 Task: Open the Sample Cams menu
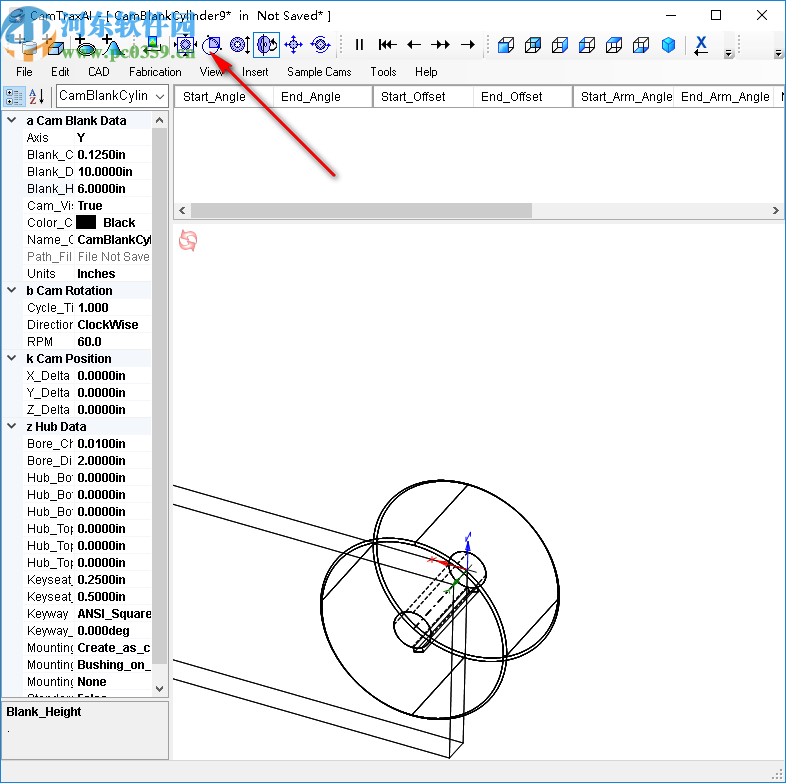(x=319, y=72)
